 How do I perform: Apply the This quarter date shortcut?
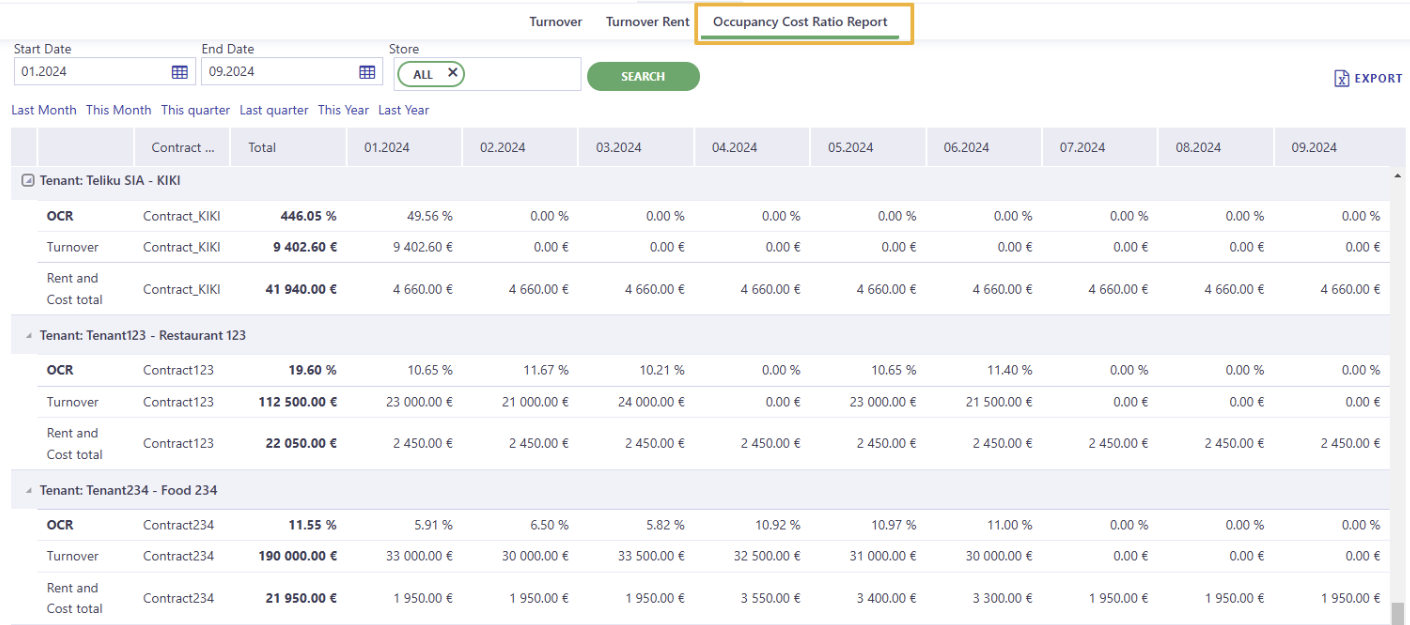tap(195, 110)
